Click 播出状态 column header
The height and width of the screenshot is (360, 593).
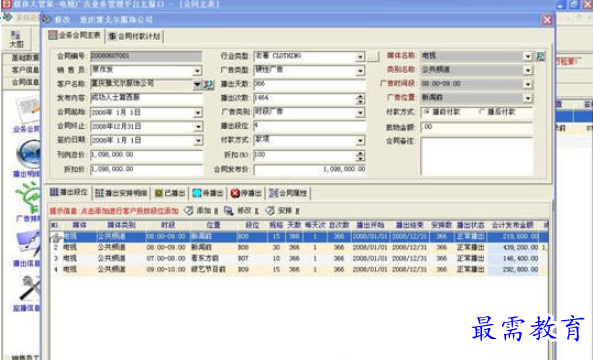(470, 225)
